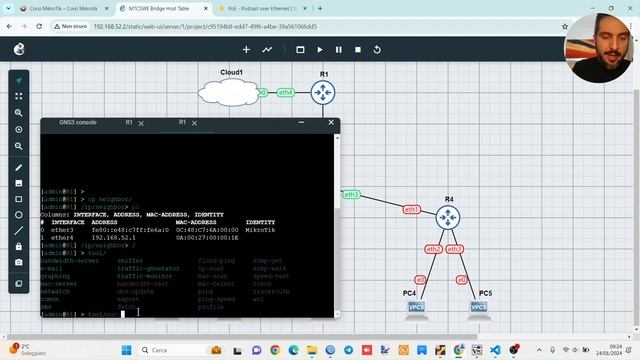
Task: Click the GNS3 logo in header
Action: (19, 49)
